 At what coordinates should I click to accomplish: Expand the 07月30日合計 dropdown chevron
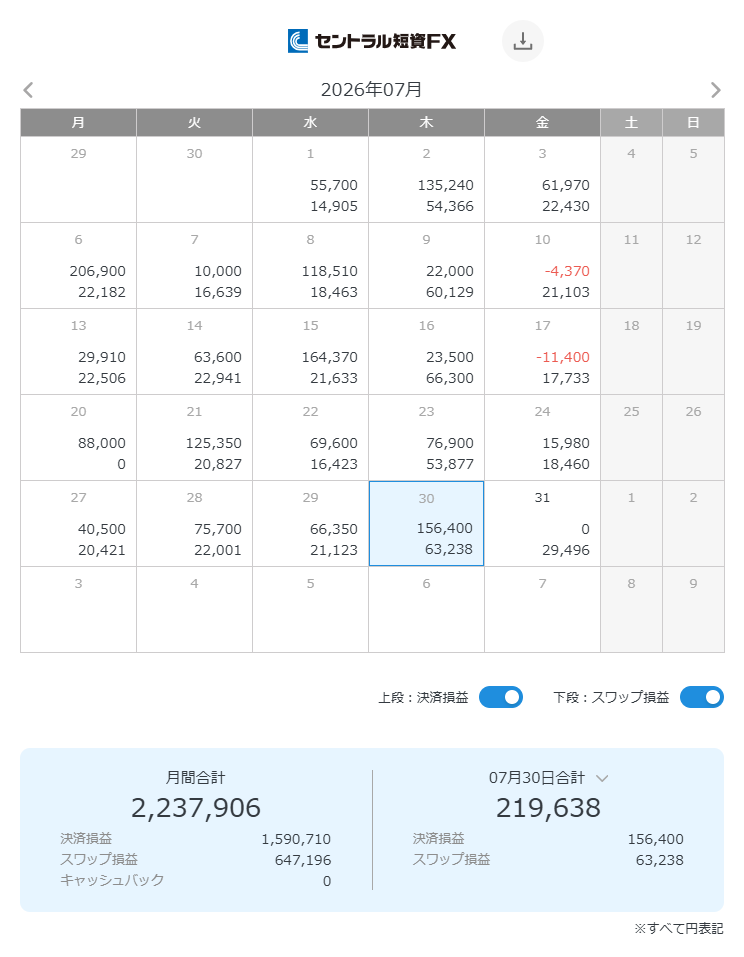[602, 778]
